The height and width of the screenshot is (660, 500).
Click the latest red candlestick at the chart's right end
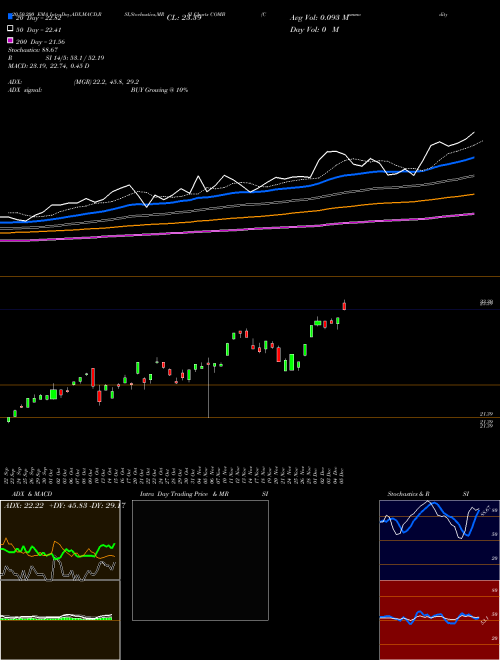click(x=344, y=306)
